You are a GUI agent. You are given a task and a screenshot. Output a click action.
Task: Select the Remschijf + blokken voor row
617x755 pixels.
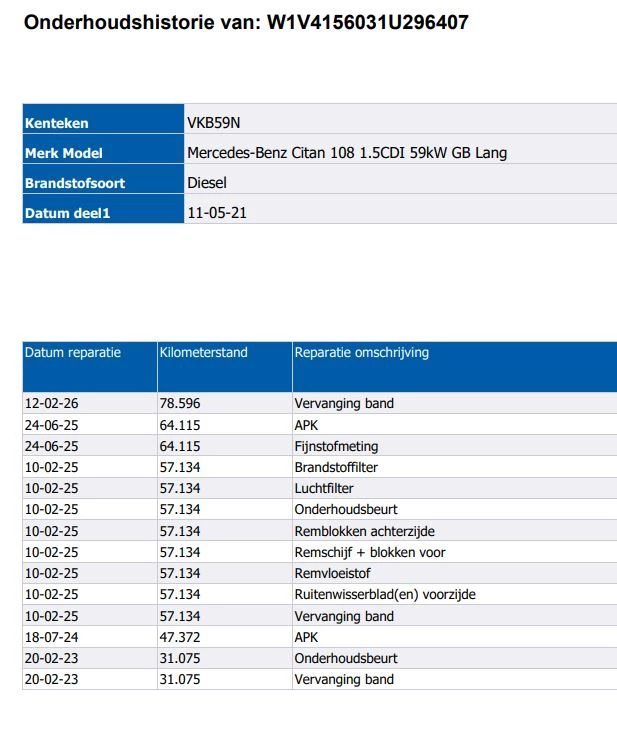320,552
